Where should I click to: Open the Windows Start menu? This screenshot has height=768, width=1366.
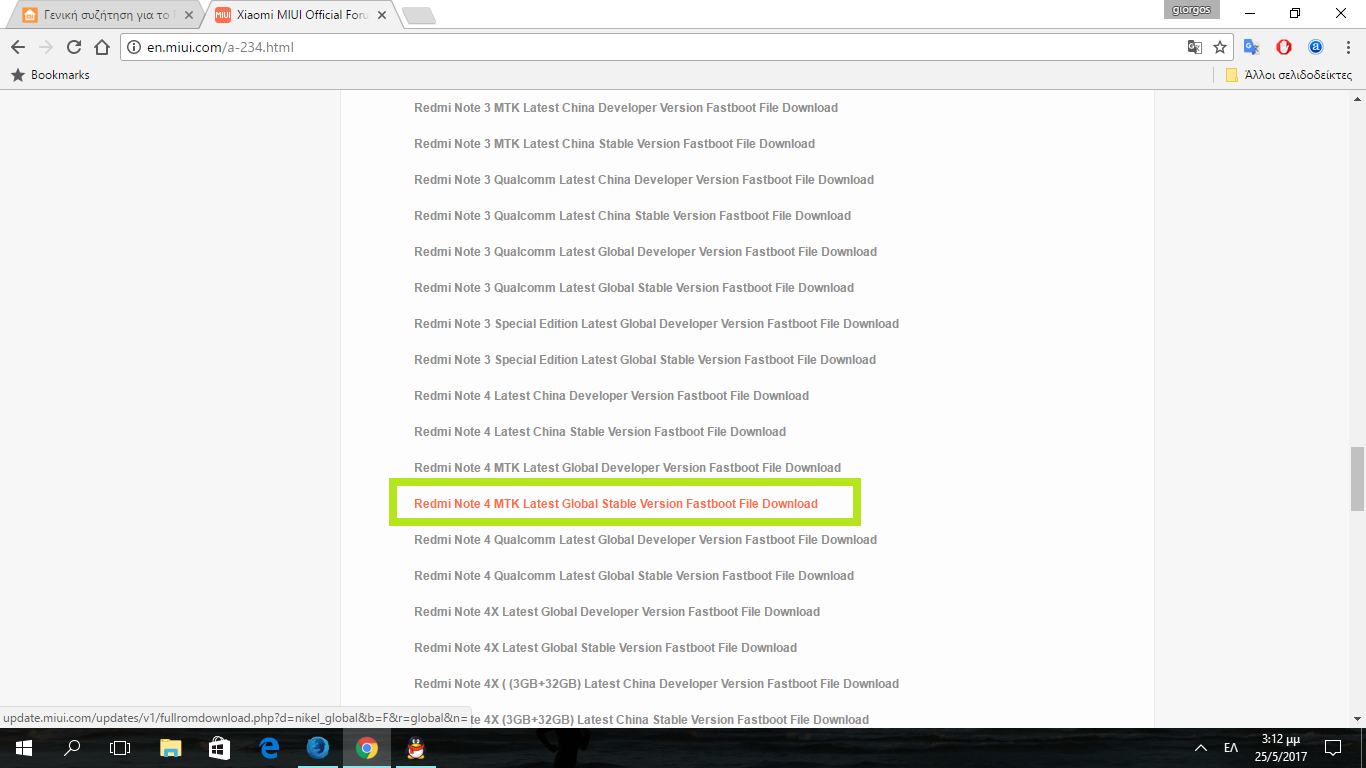23,748
